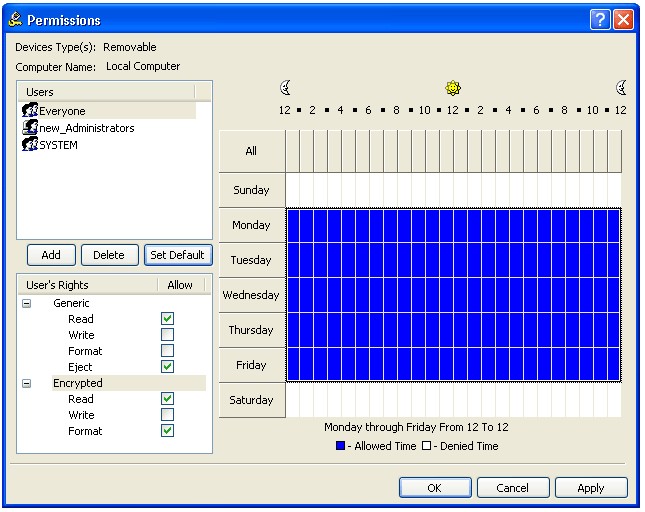This screenshot has height=512, width=645.
Task: Click the Everyone user group icon
Action: (30, 111)
